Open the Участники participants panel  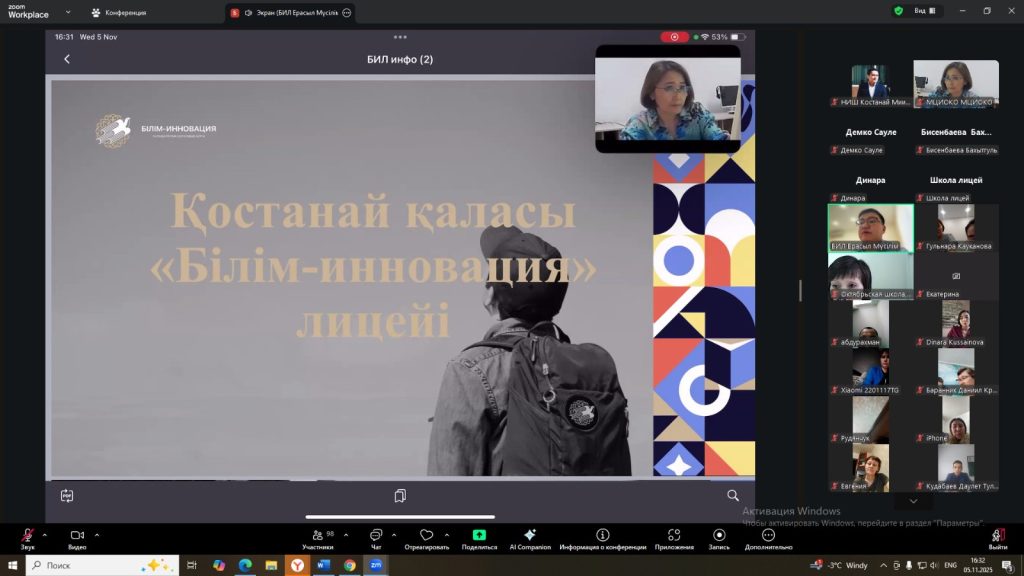point(318,537)
